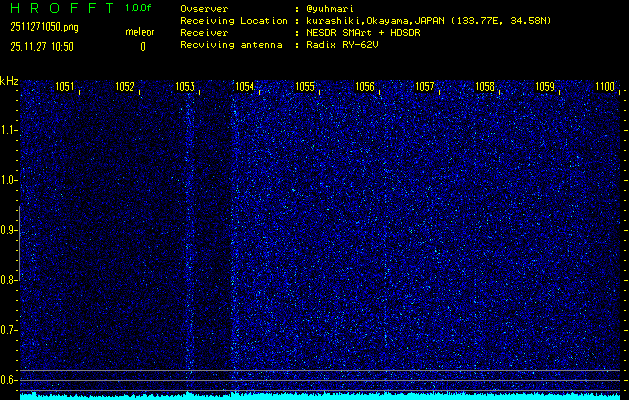Click the 0.7 kHz axis label
This screenshot has width=629, height=400.
(x=9, y=330)
